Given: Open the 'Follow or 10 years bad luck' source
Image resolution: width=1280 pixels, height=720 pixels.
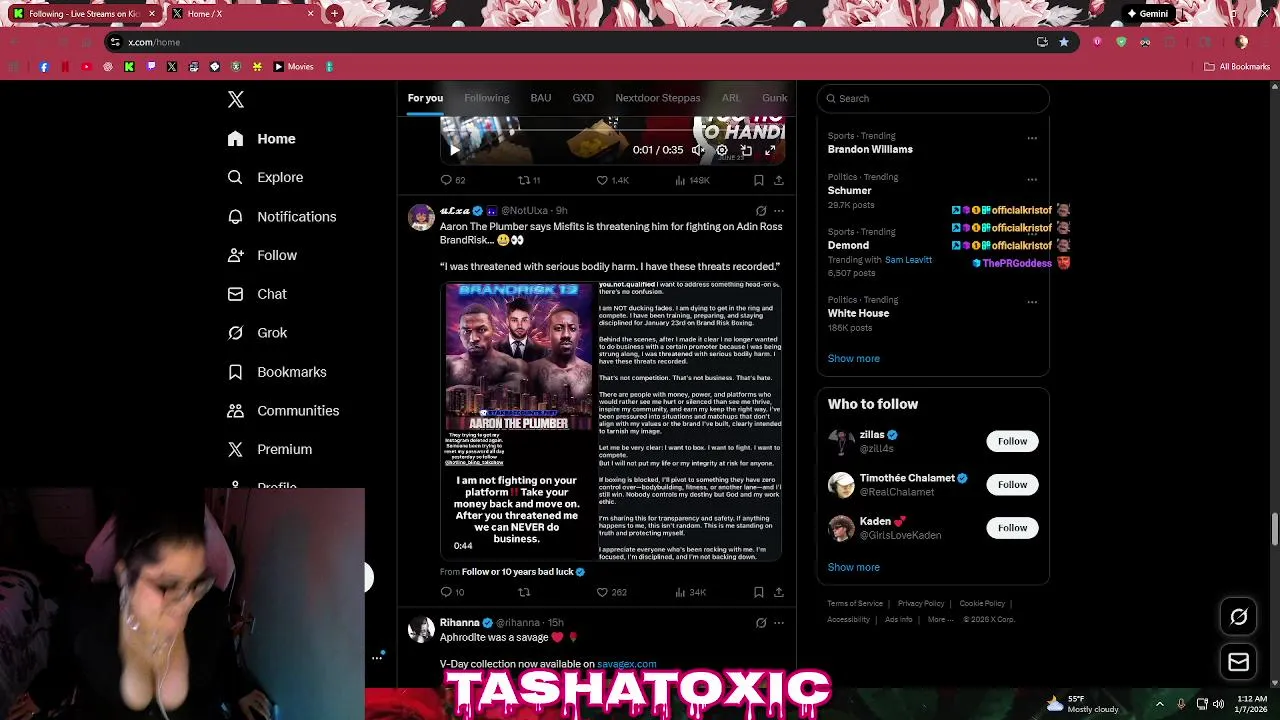Looking at the screenshot, I should tap(518, 572).
